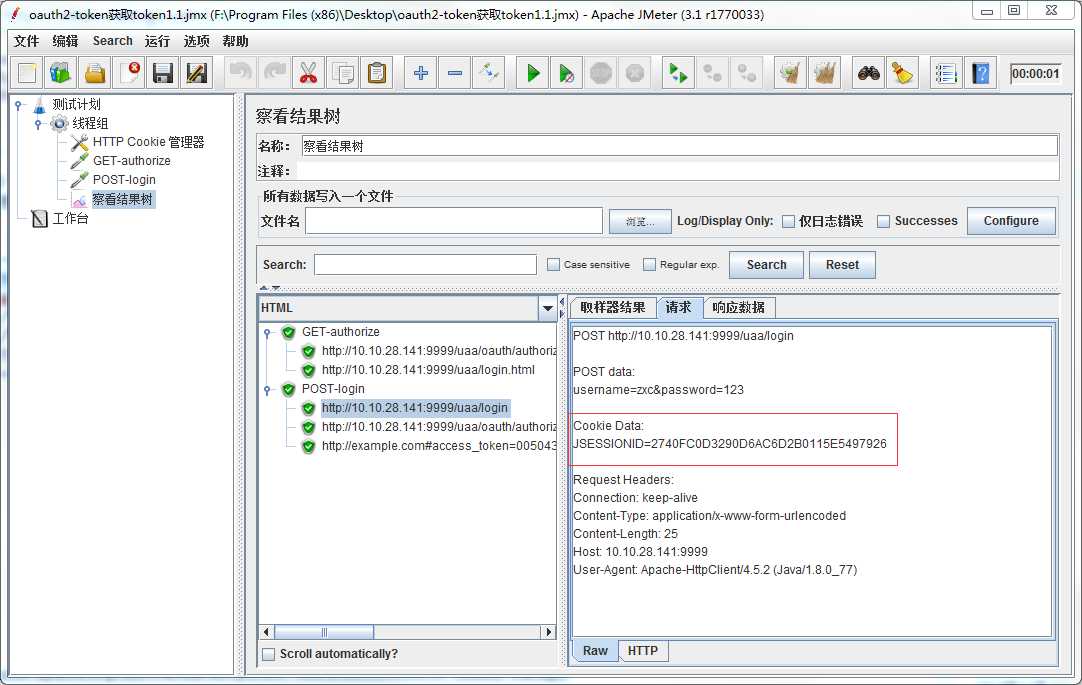Viewport: 1082px width, 685px height.
Task: Select GET-authorize sampler in test plan tree
Action: (x=131, y=161)
